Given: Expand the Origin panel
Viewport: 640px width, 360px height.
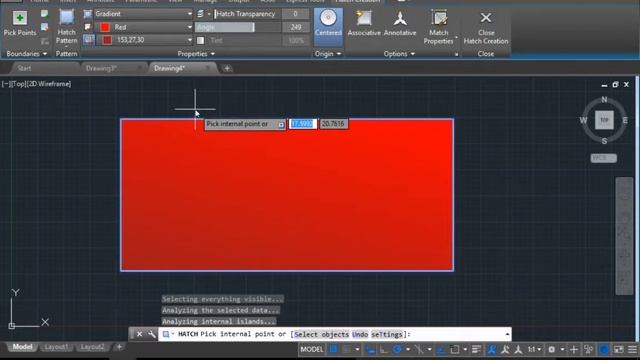Looking at the screenshot, I should [x=328, y=54].
